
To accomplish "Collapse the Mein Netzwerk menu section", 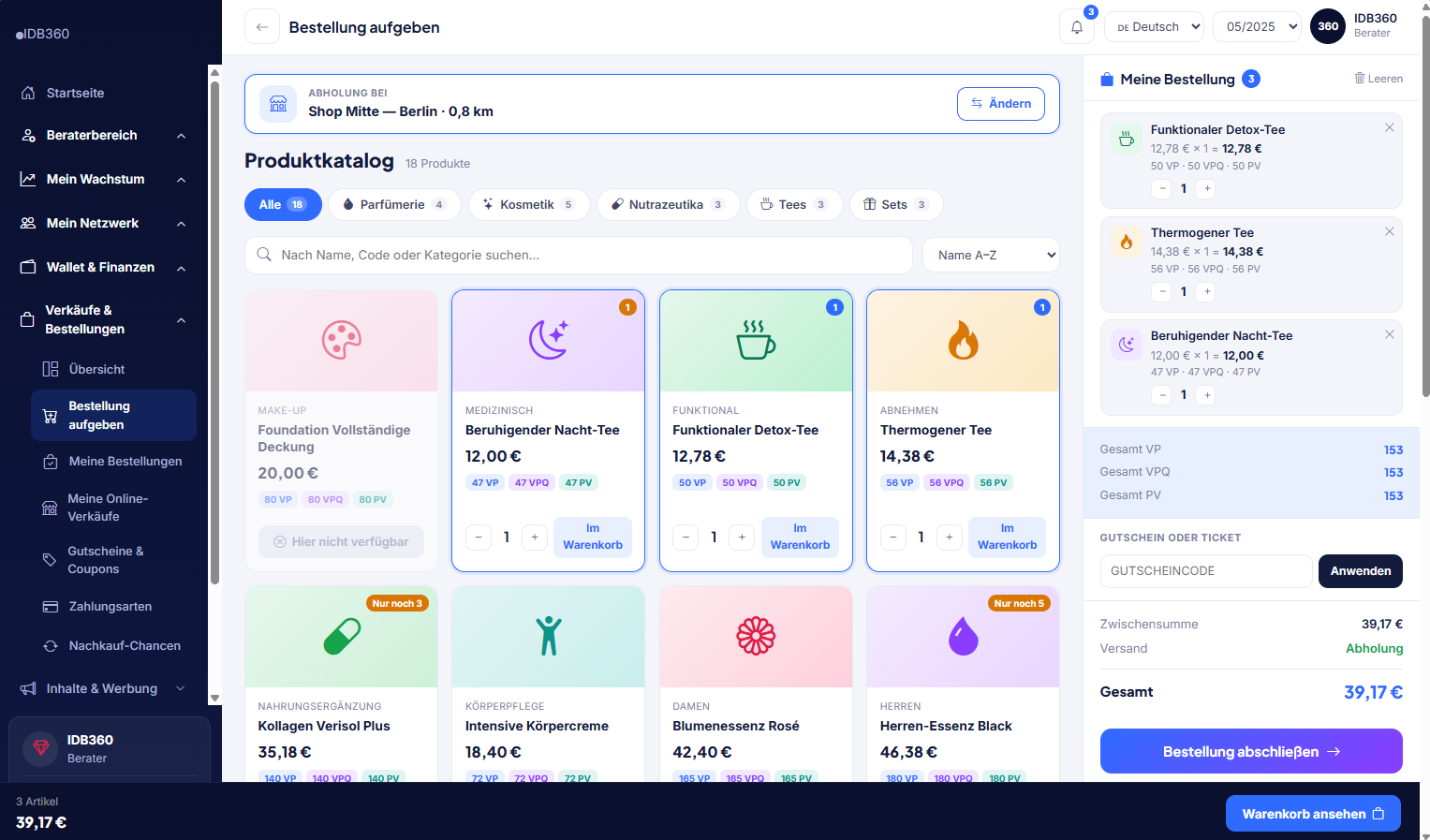I will [x=181, y=224].
